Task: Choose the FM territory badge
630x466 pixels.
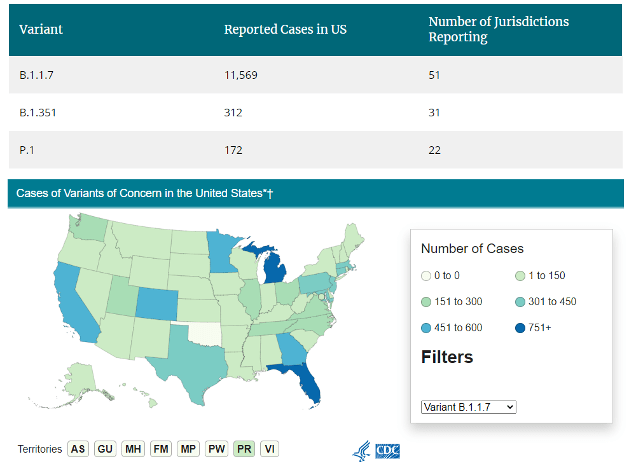Action: pyautogui.click(x=160, y=450)
